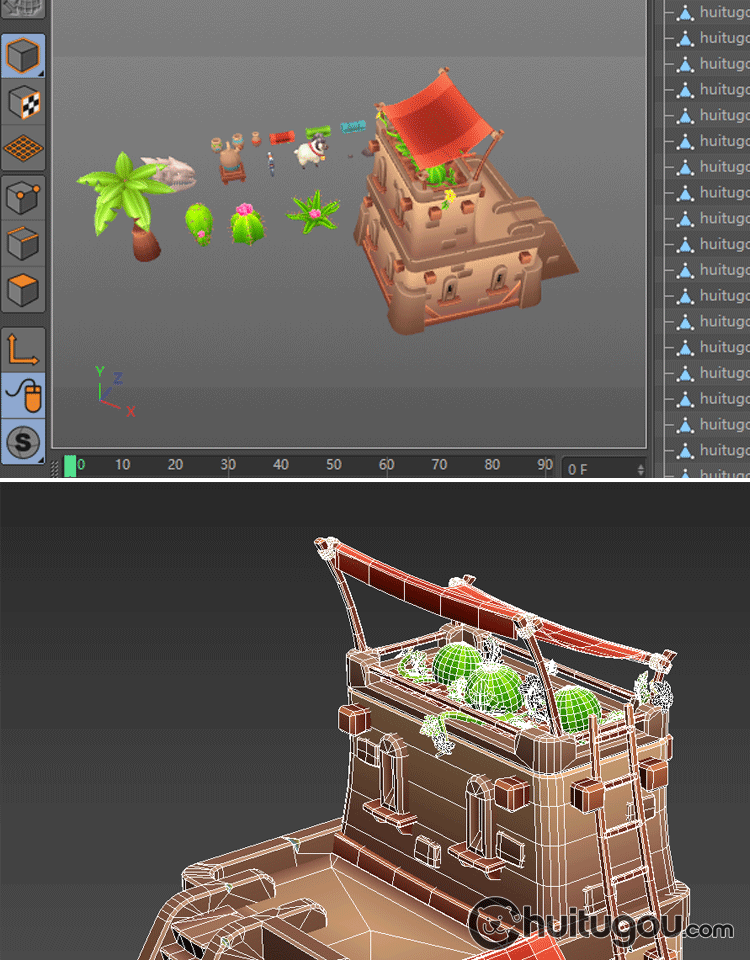Image resolution: width=750 pixels, height=960 pixels.
Task: Toggle Enable Snap S button
Action: pos(23,441)
